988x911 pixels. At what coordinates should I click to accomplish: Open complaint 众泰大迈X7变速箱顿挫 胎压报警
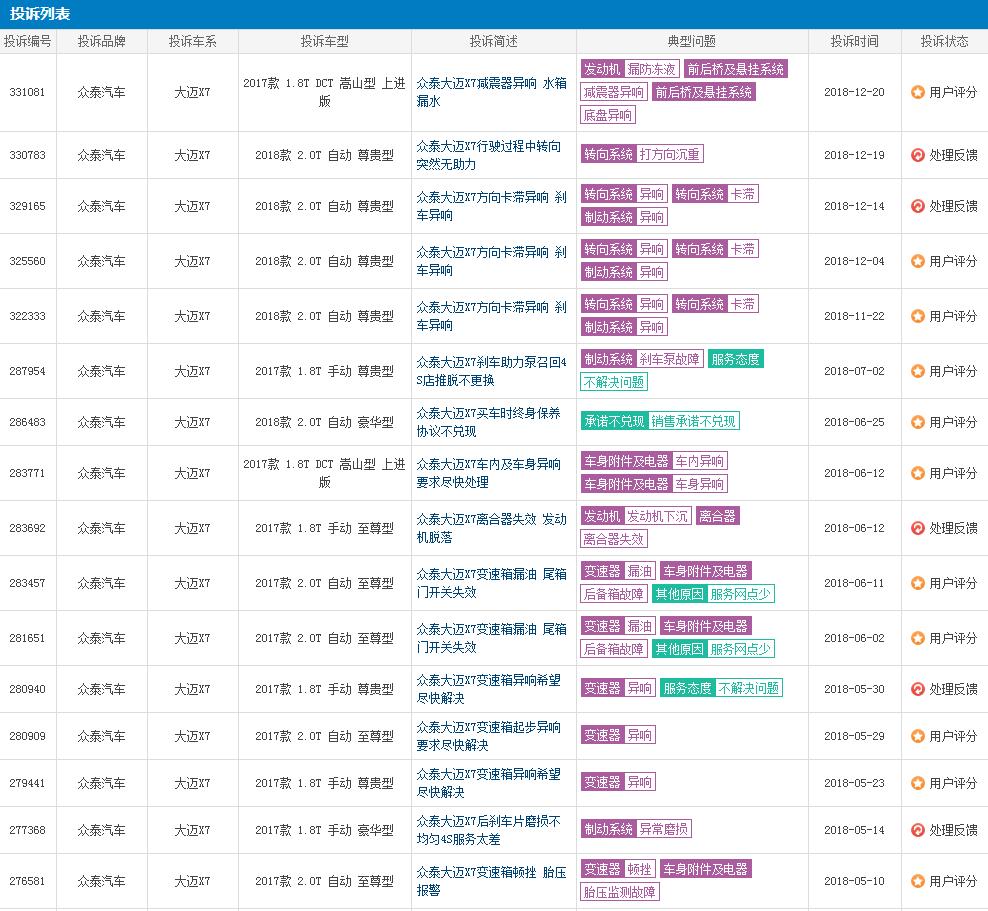pyautogui.click(x=491, y=881)
